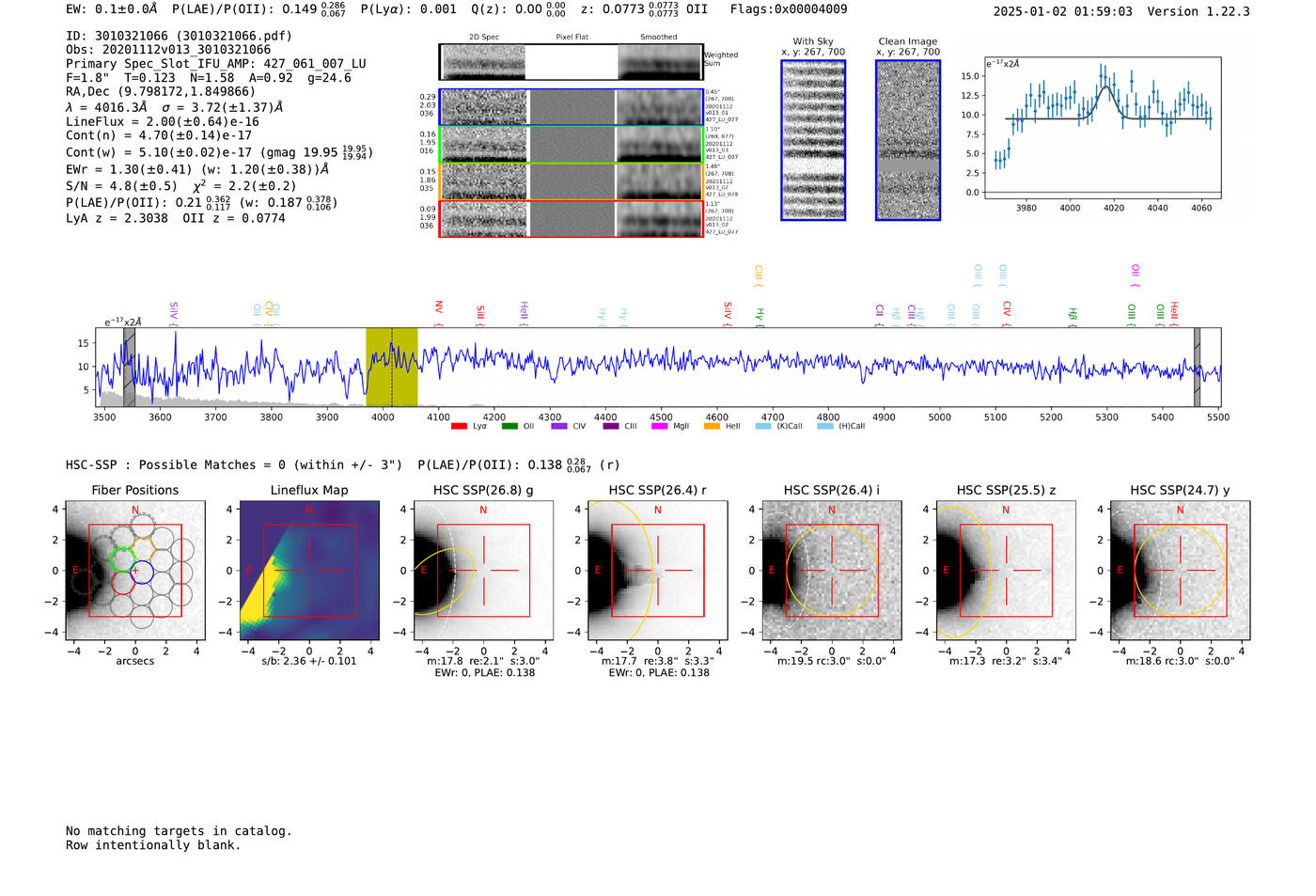Click the Obs: 20201112v013_3010321066 line
Screen dimensions: 1316x896
click(168, 50)
